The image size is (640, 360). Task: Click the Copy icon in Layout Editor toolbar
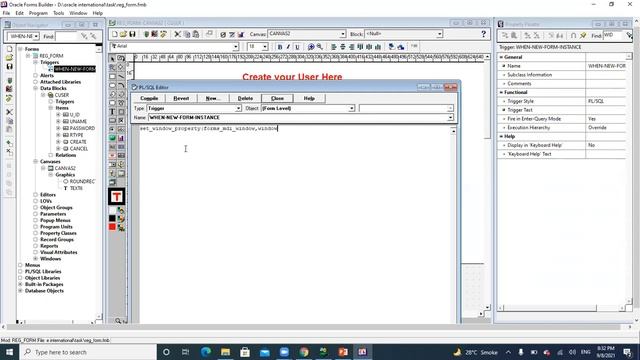point(187,34)
